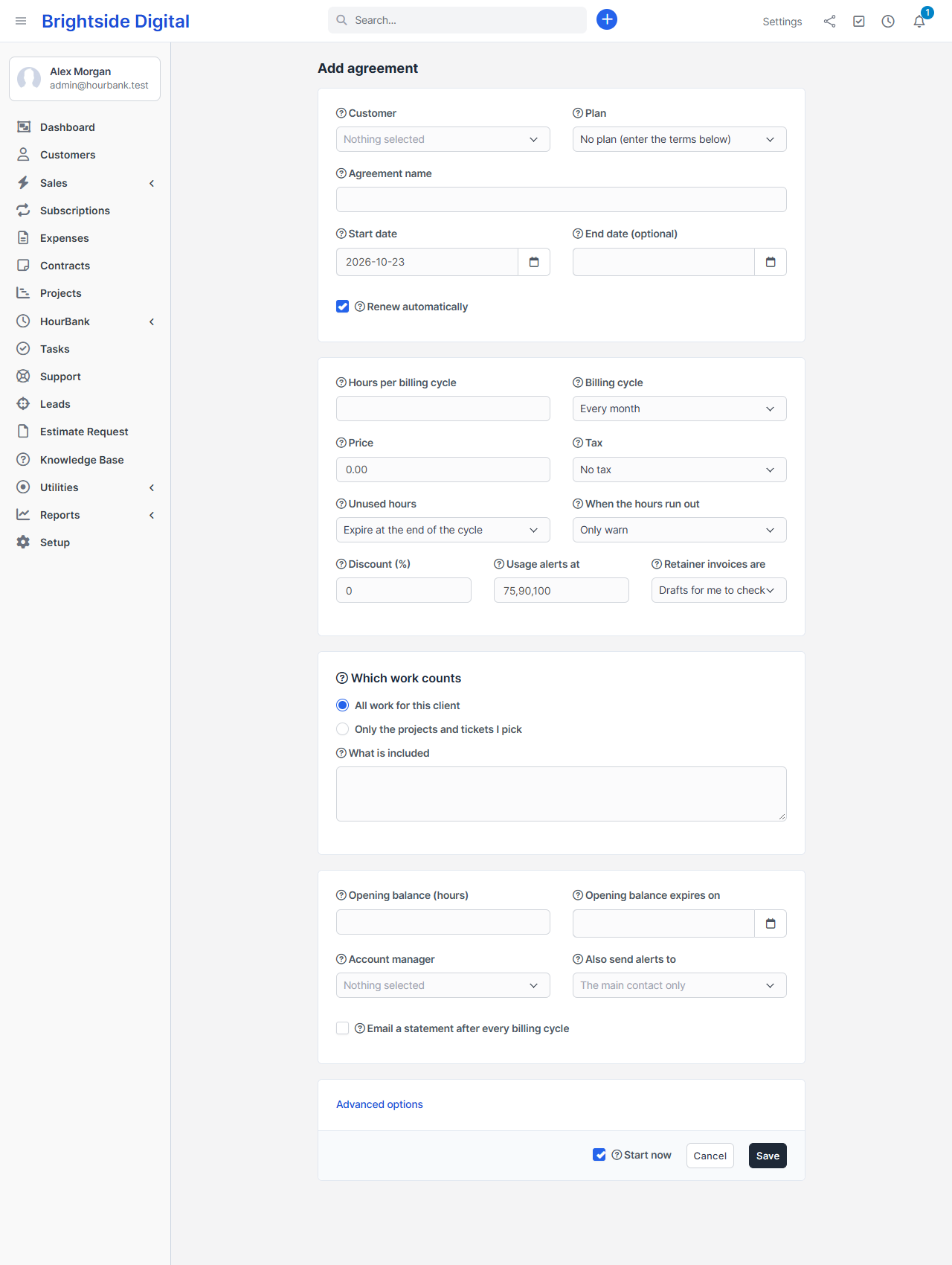Click the End date calendar icon
The width and height of the screenshot is (952, 1265).
771,262
